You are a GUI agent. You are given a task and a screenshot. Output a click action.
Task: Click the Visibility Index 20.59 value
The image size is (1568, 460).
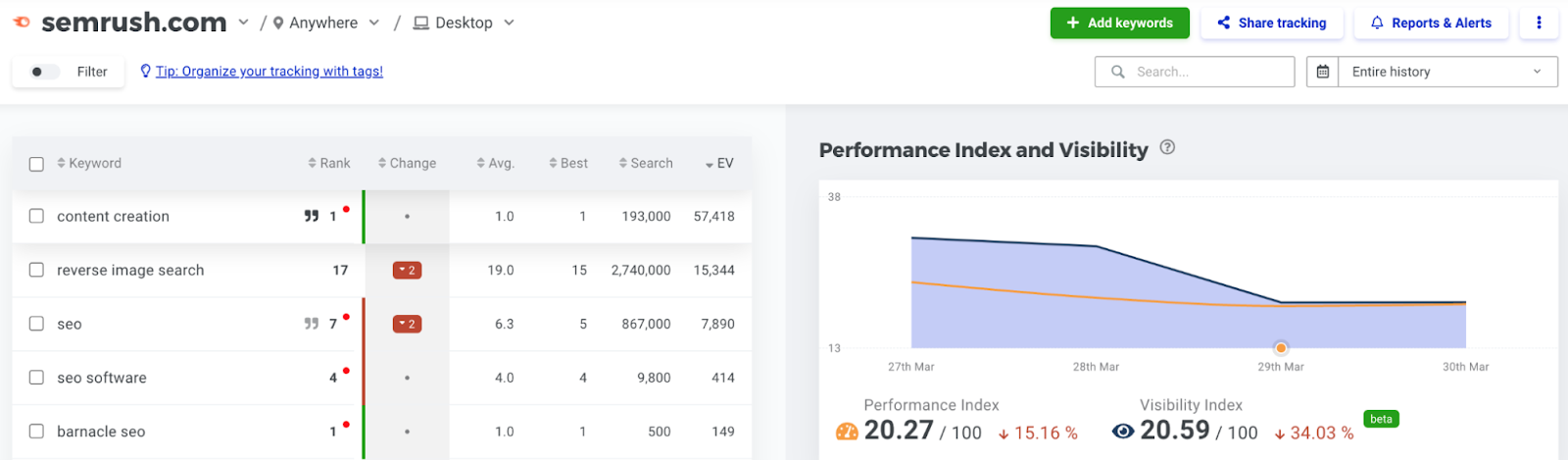point(1175,431)
